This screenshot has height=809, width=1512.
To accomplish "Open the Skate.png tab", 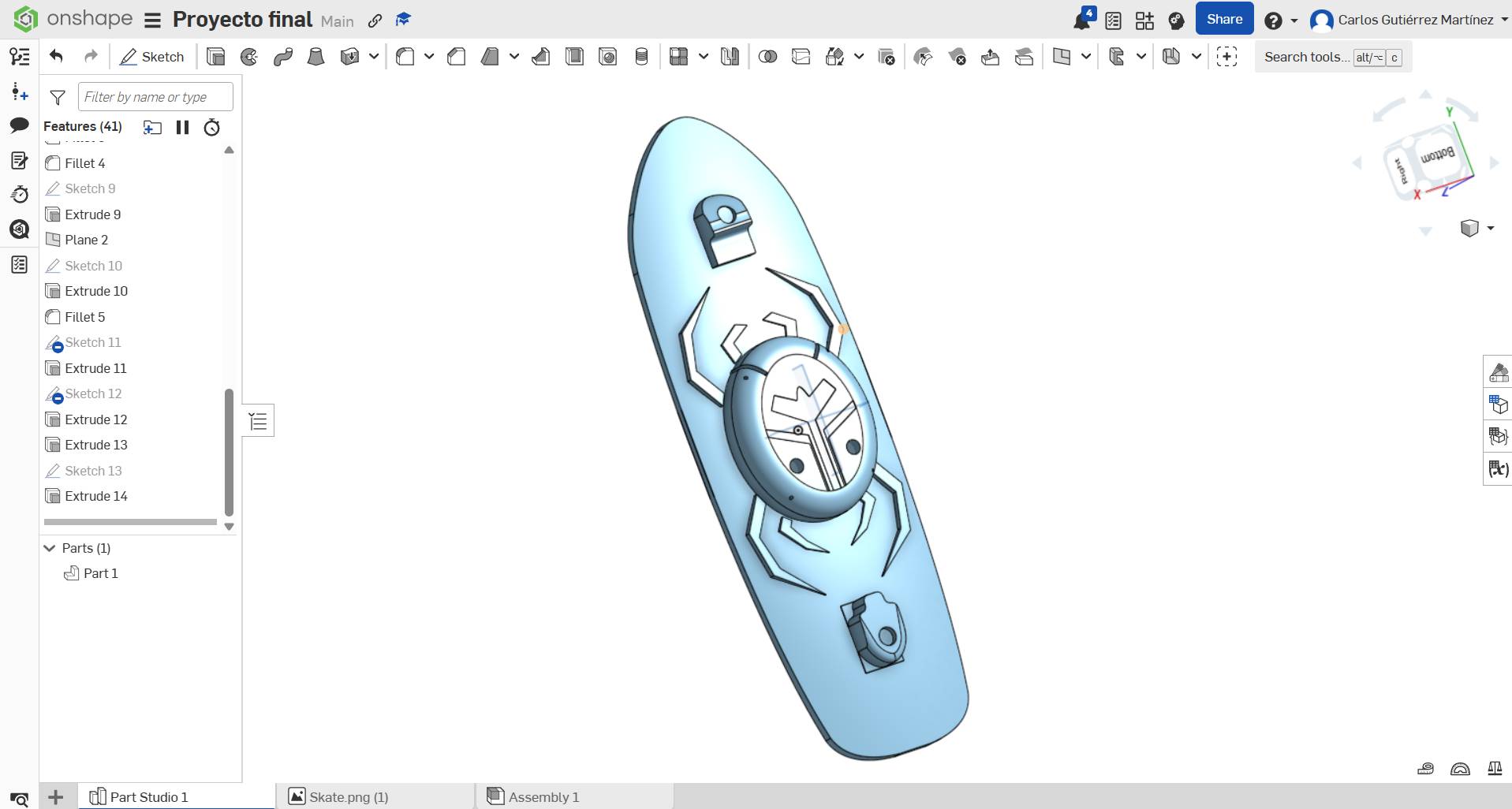I will tap(347, 796).
